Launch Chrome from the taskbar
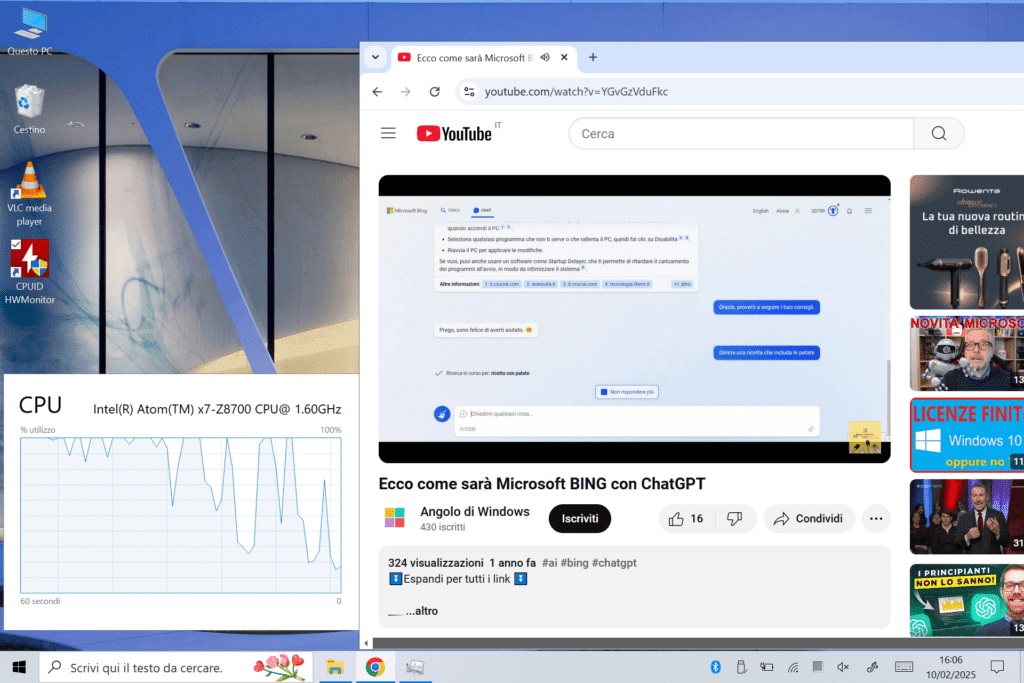 coord(375,667)
